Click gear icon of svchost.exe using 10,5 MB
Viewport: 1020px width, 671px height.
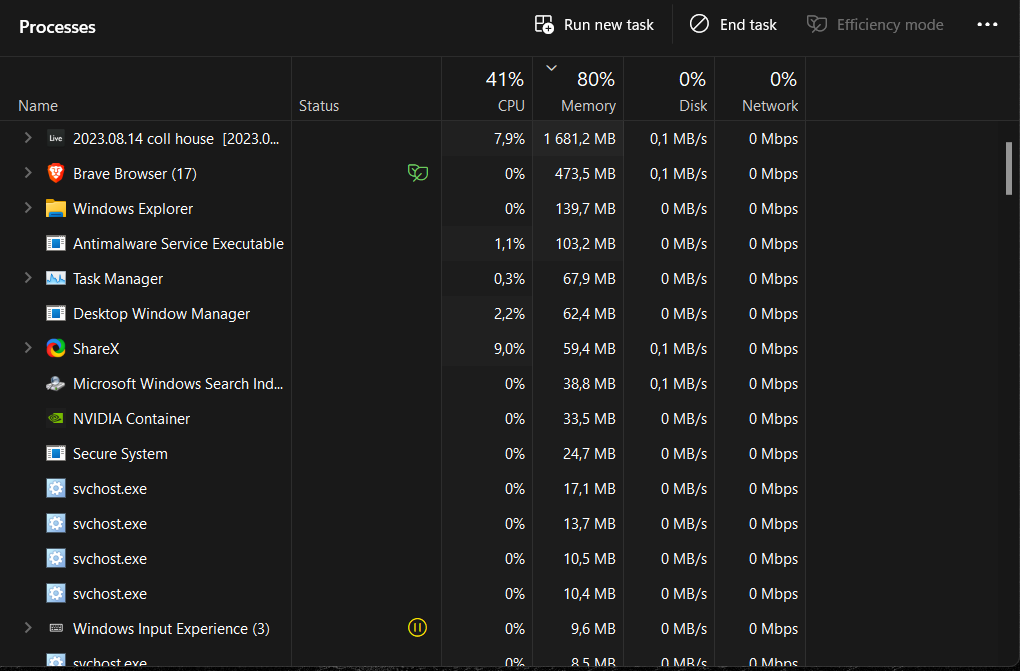click(56, 558)
